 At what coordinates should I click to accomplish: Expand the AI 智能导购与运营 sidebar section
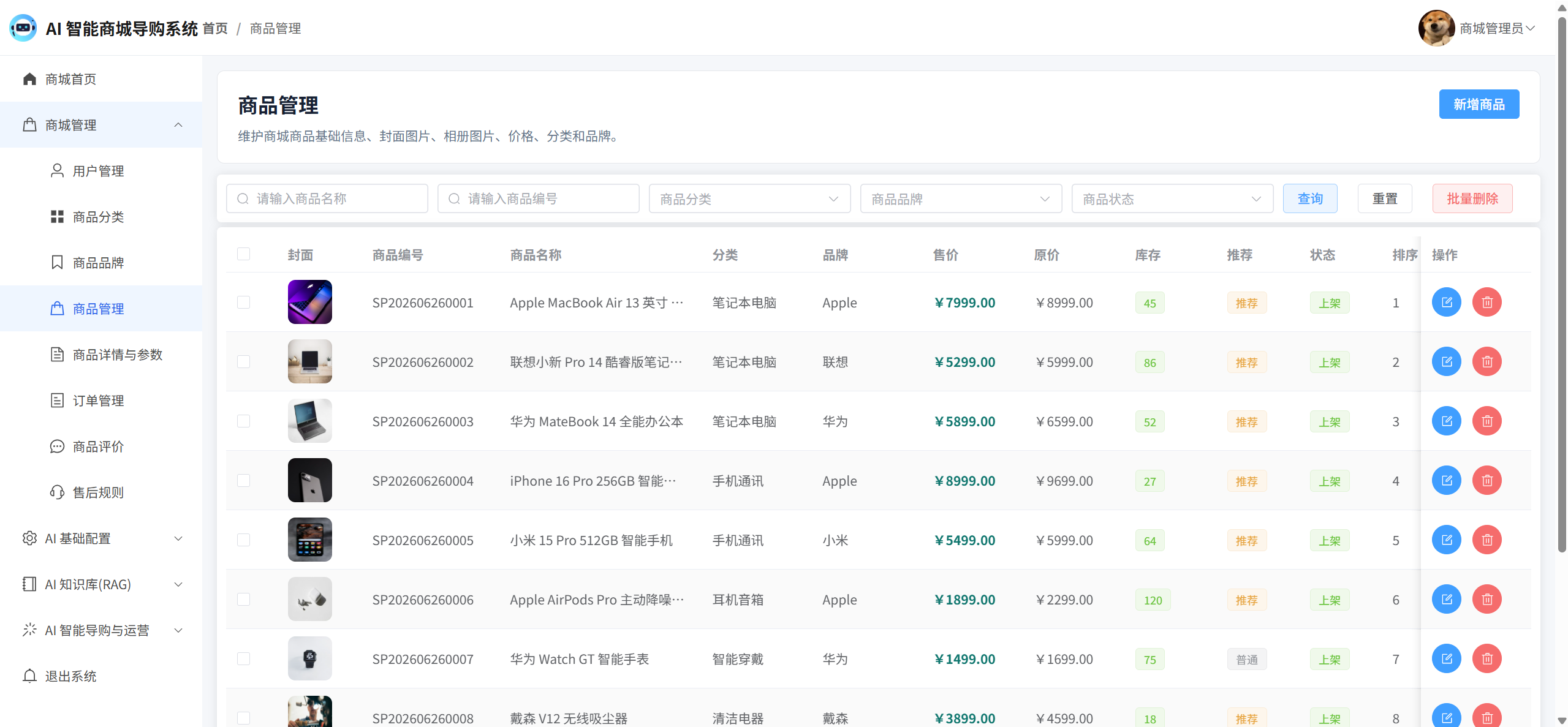click(x=101, y=630)
